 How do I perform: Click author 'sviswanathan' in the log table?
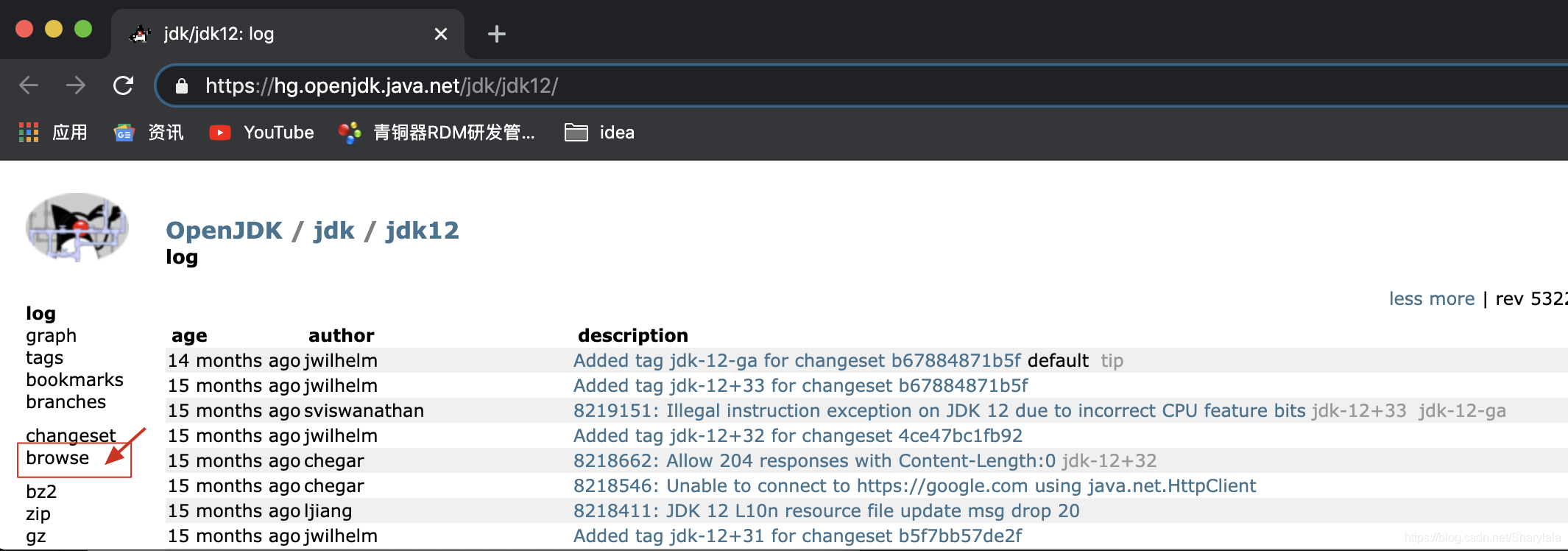(x=364, y=411)
